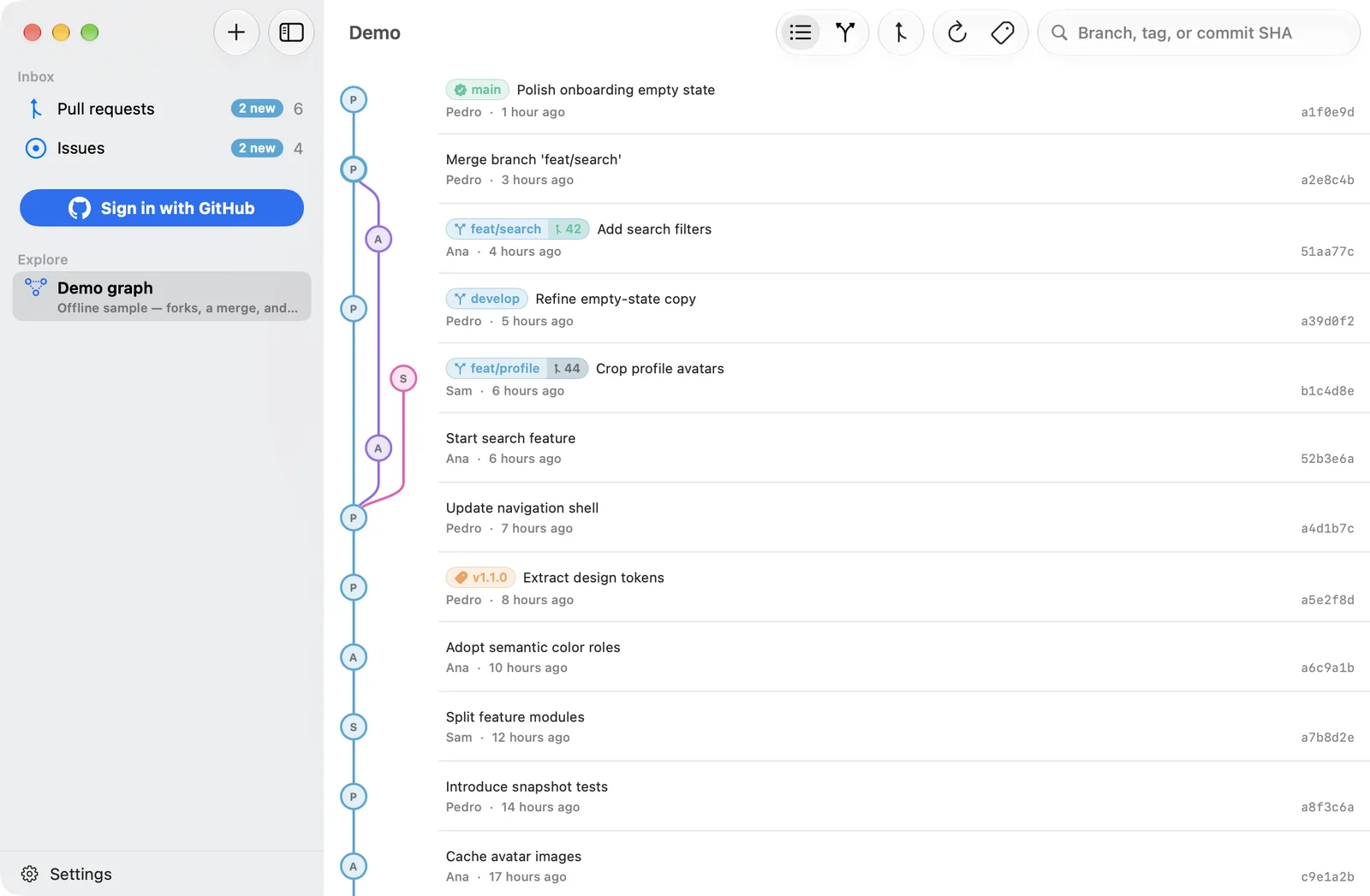This screenshot has width=1370, height=896.
Task: Click commit SHA a4d1b7c
Action: pyautogui.click(x=1327, y=529)
